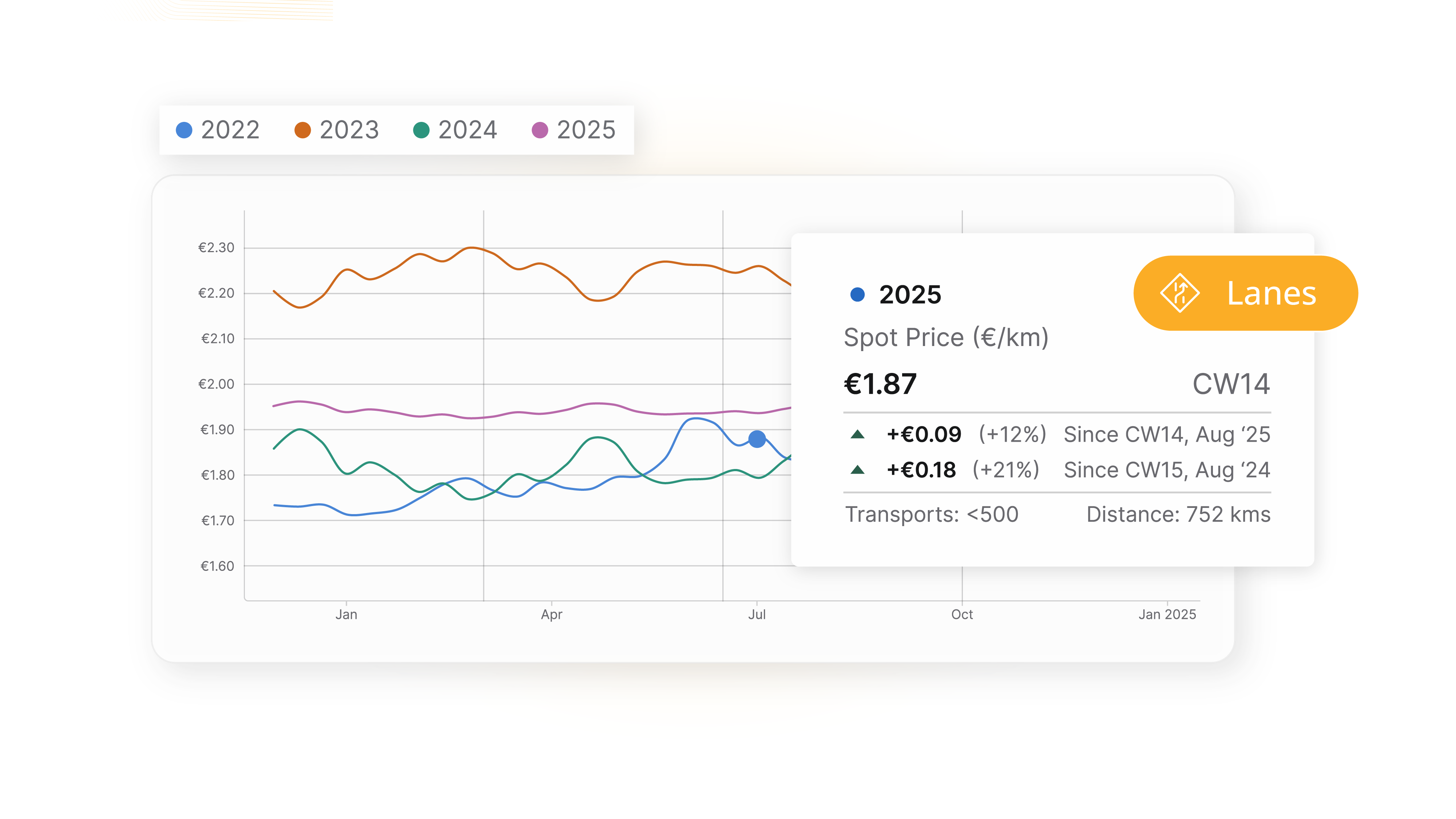This screenshot has width=1456, height=819.
Task: Click the 2025 purple legend dot
Action: [540, 130]
